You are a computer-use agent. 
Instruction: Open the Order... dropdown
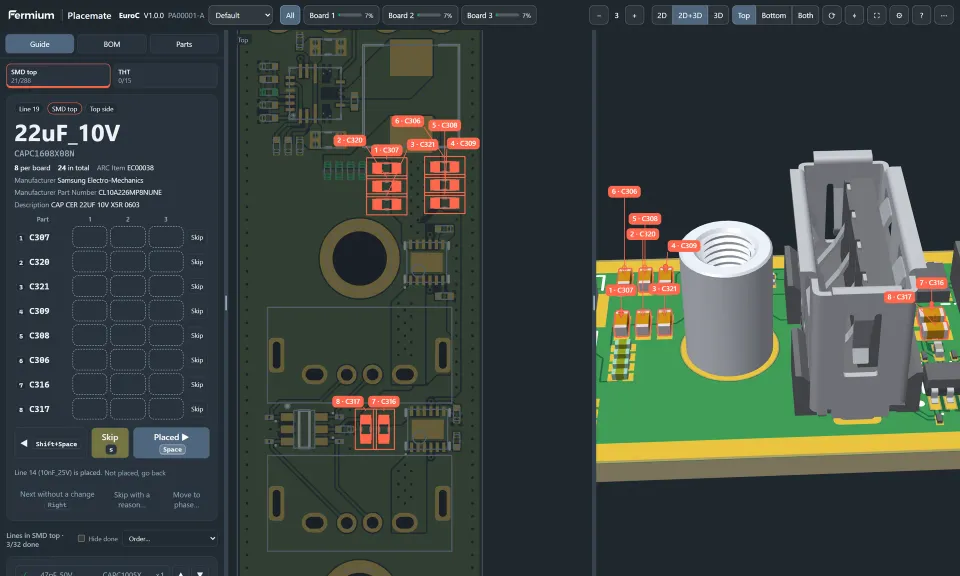coord(170,539)
